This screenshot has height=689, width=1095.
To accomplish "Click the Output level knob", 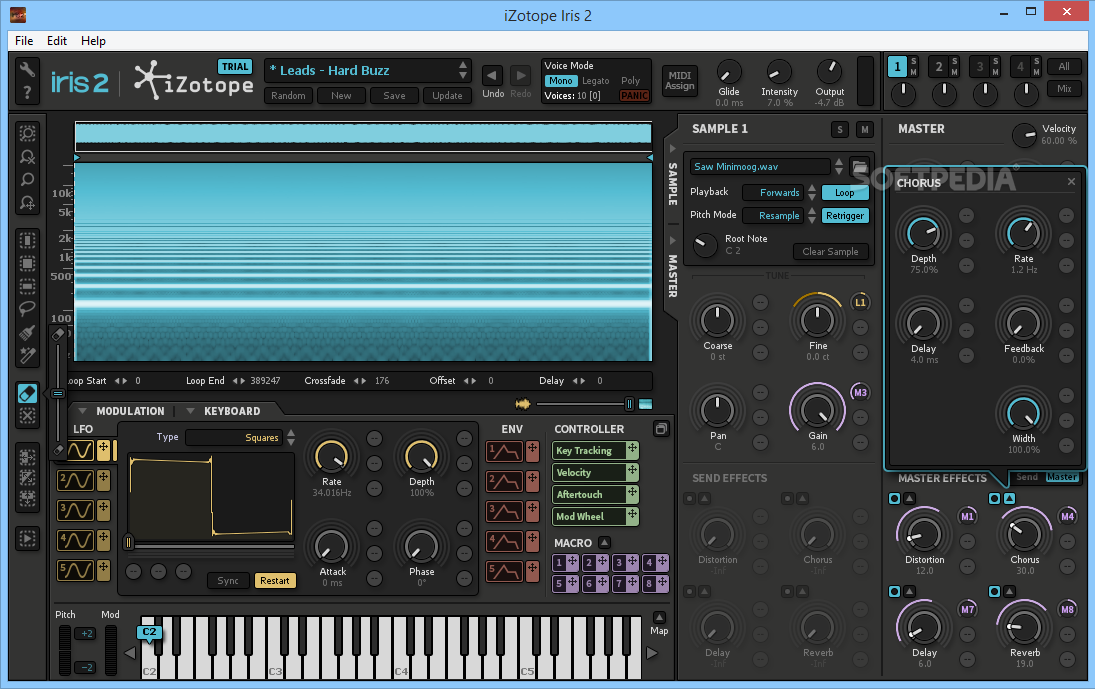I will (830, 71).
